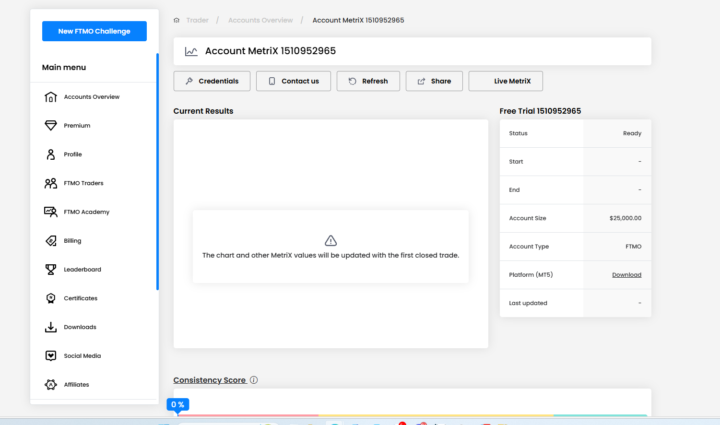
Task: Open Affiliates menu entry
Action: point(76,385)
